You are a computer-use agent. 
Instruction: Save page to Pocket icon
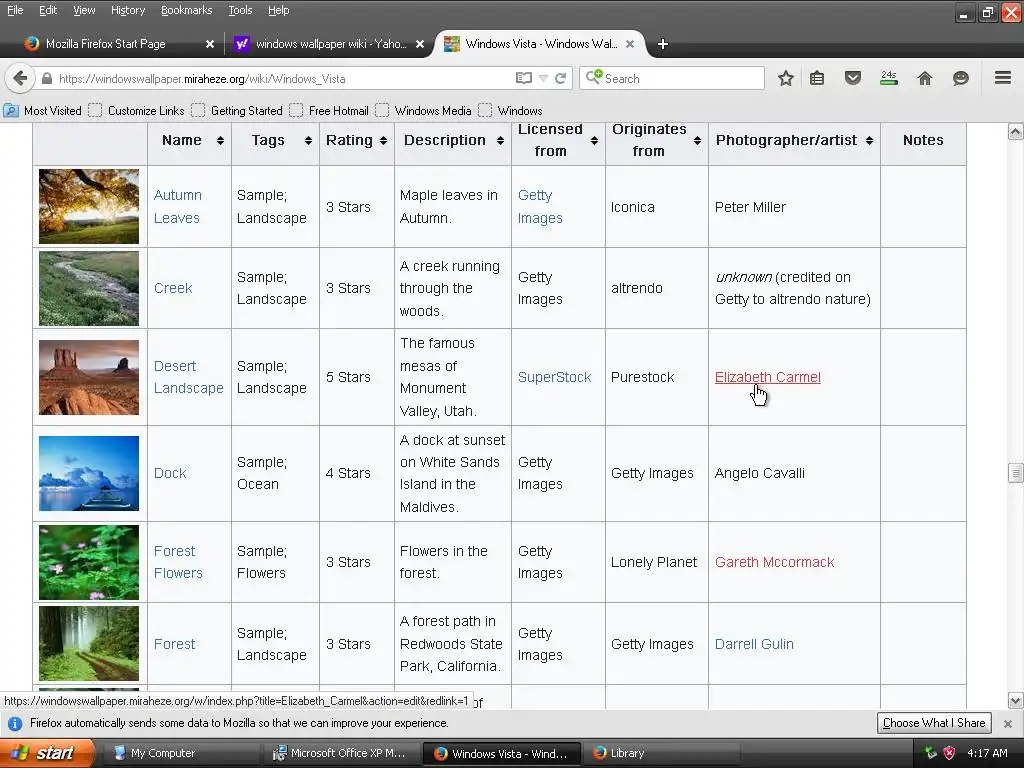[x=852, y=78]
